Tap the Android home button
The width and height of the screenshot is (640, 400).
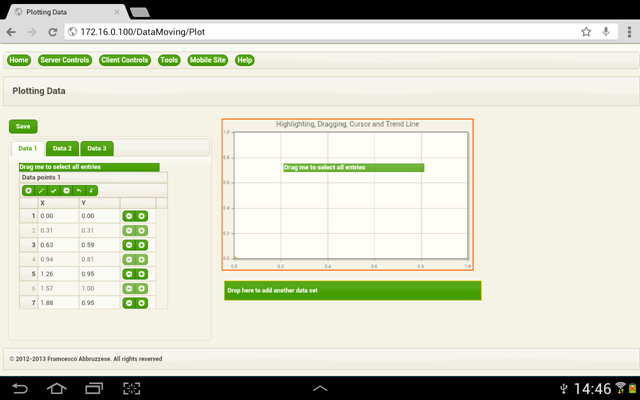(x=57, y=388)
